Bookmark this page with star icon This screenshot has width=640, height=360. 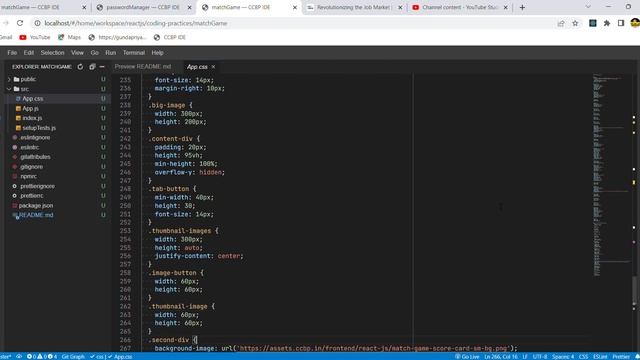575,23
